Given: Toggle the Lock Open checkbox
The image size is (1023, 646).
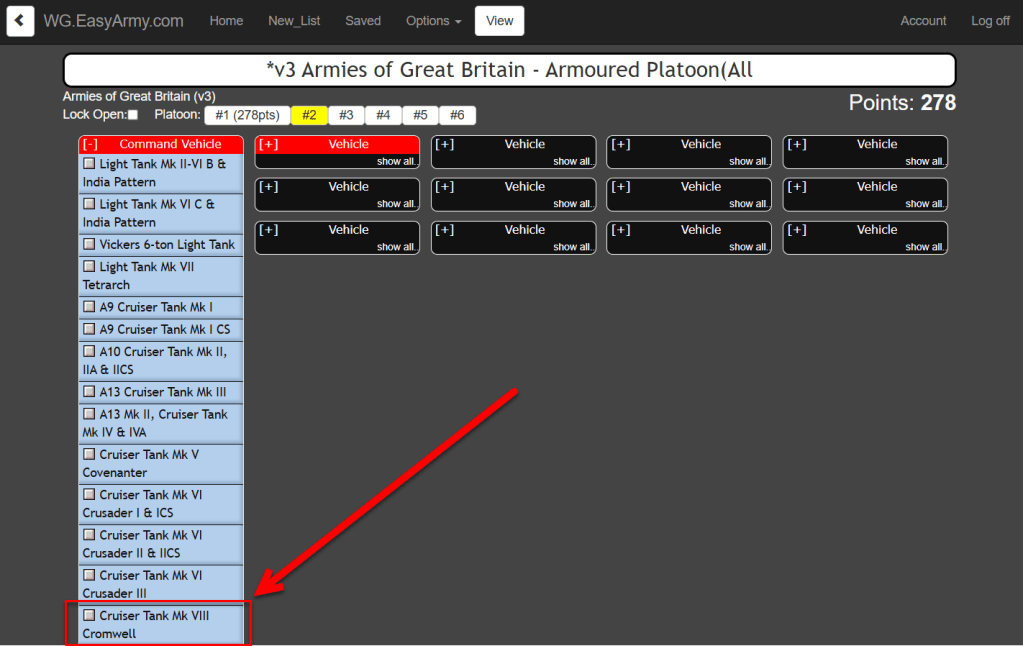Looking at the screenshot, I should coord(133,115).
